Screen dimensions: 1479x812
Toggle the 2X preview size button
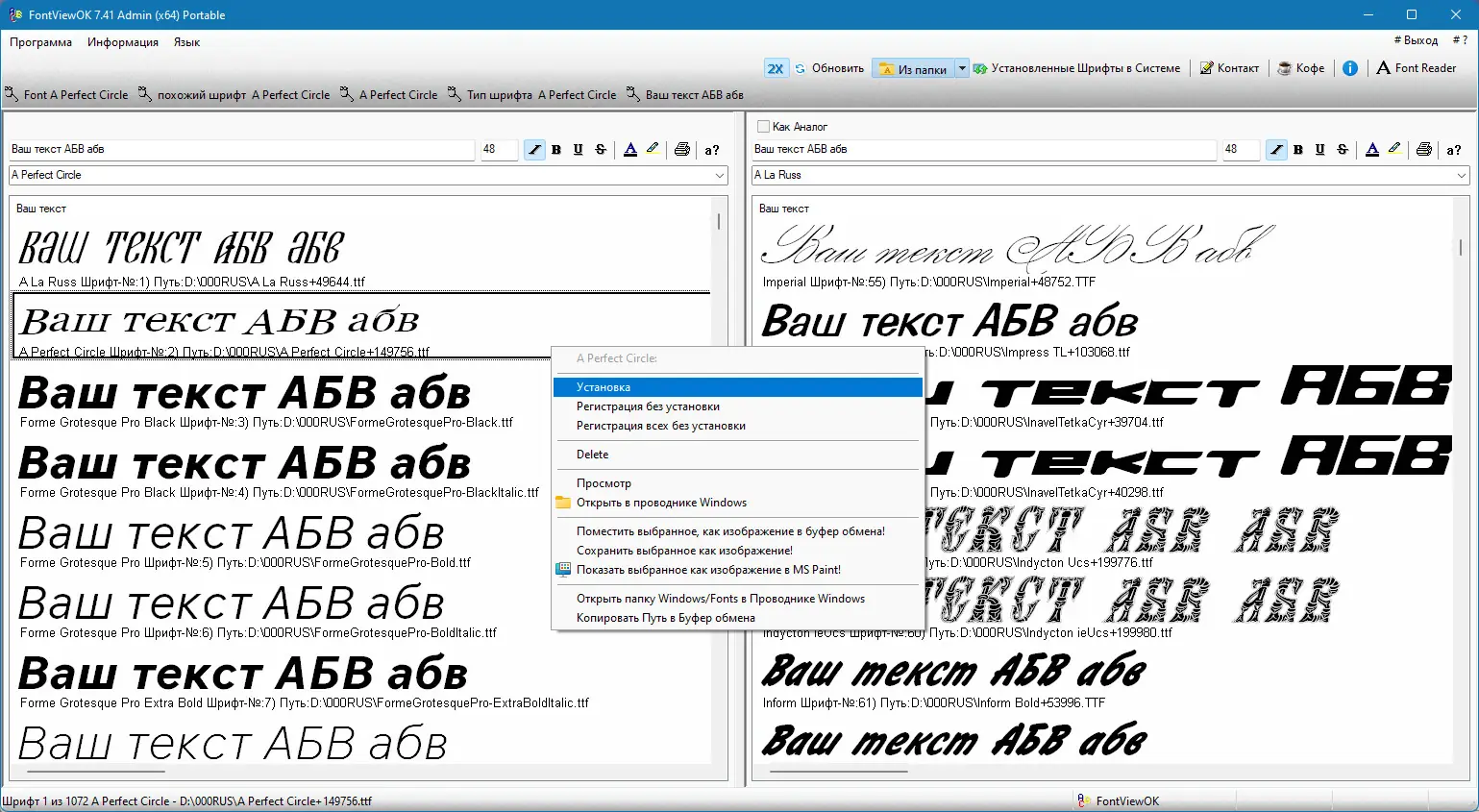776,68
